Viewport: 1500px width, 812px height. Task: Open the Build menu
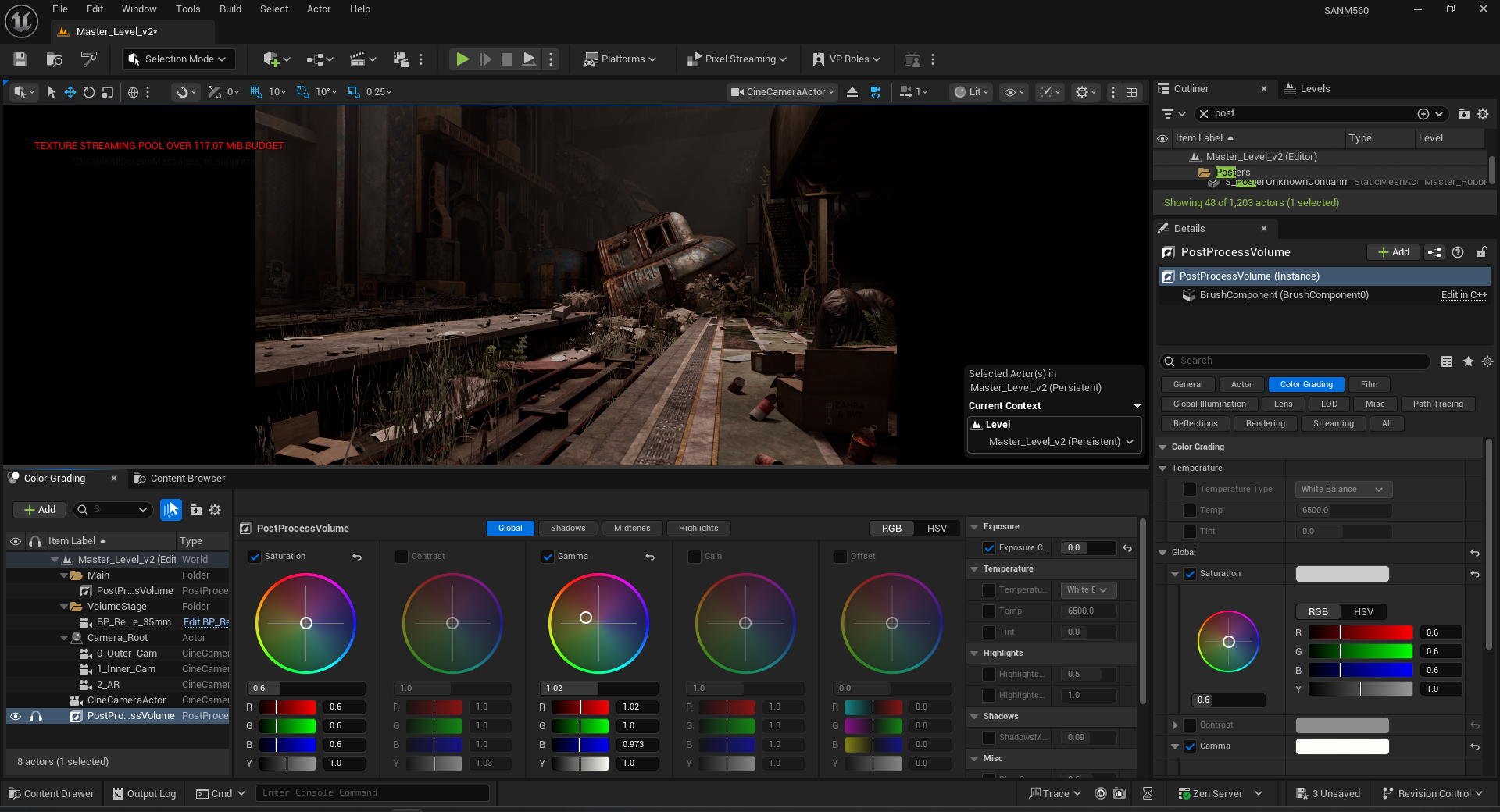point(230,9)
